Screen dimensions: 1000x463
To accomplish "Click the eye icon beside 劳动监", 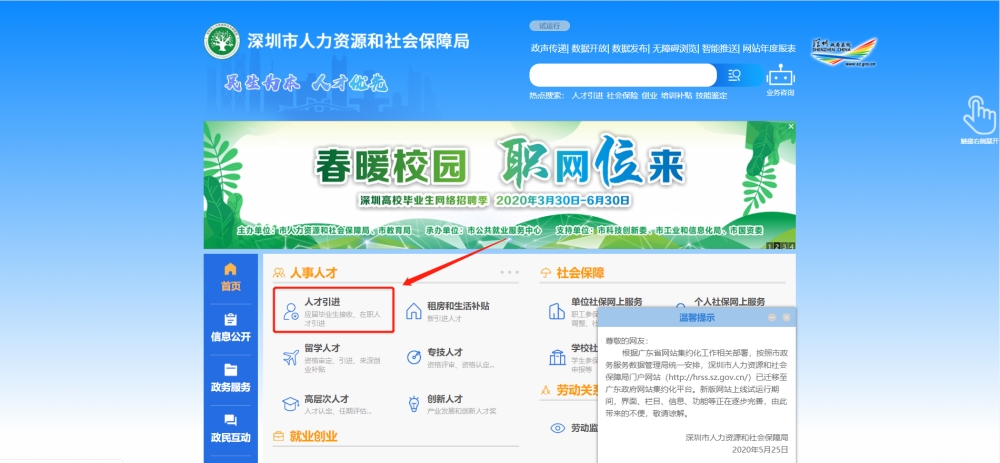I will [557, 428].
